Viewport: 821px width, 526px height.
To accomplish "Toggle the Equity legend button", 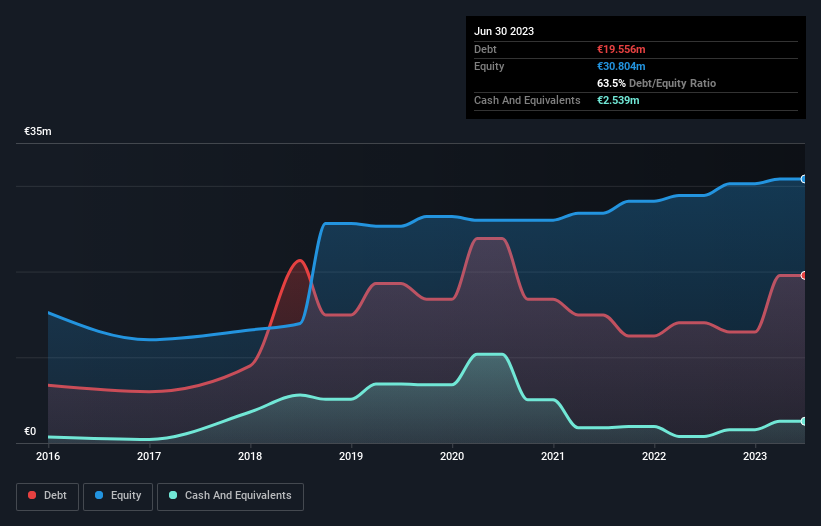I will click(x=118, y=496).
